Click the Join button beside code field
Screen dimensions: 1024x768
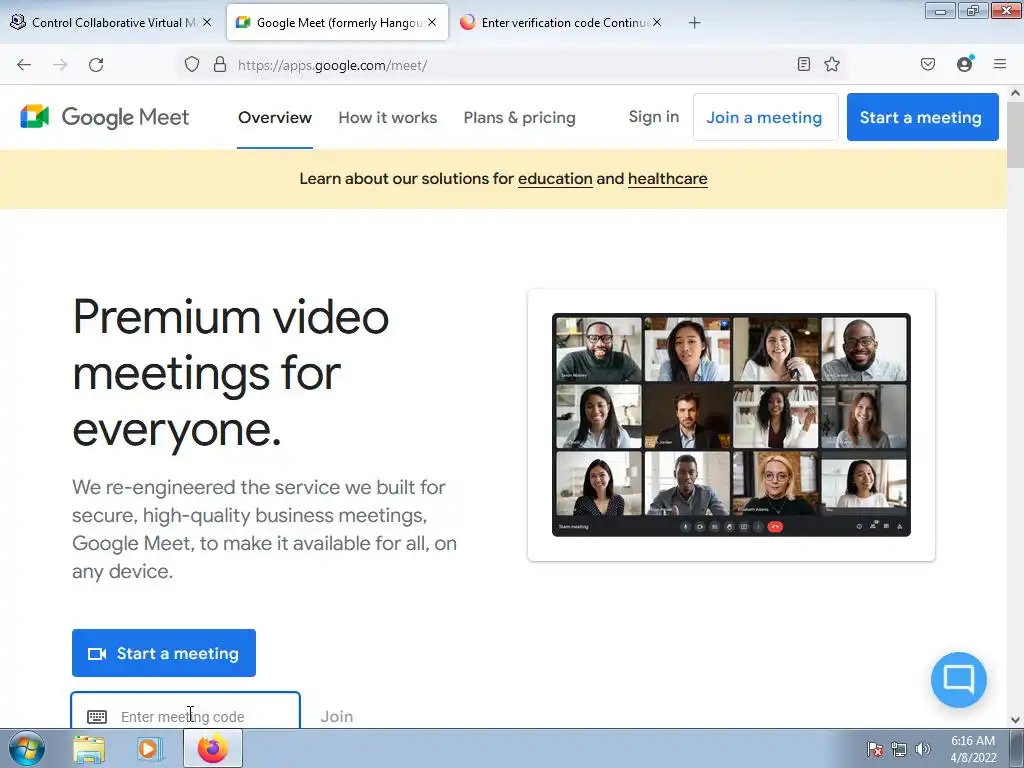[x=337, y=716]
